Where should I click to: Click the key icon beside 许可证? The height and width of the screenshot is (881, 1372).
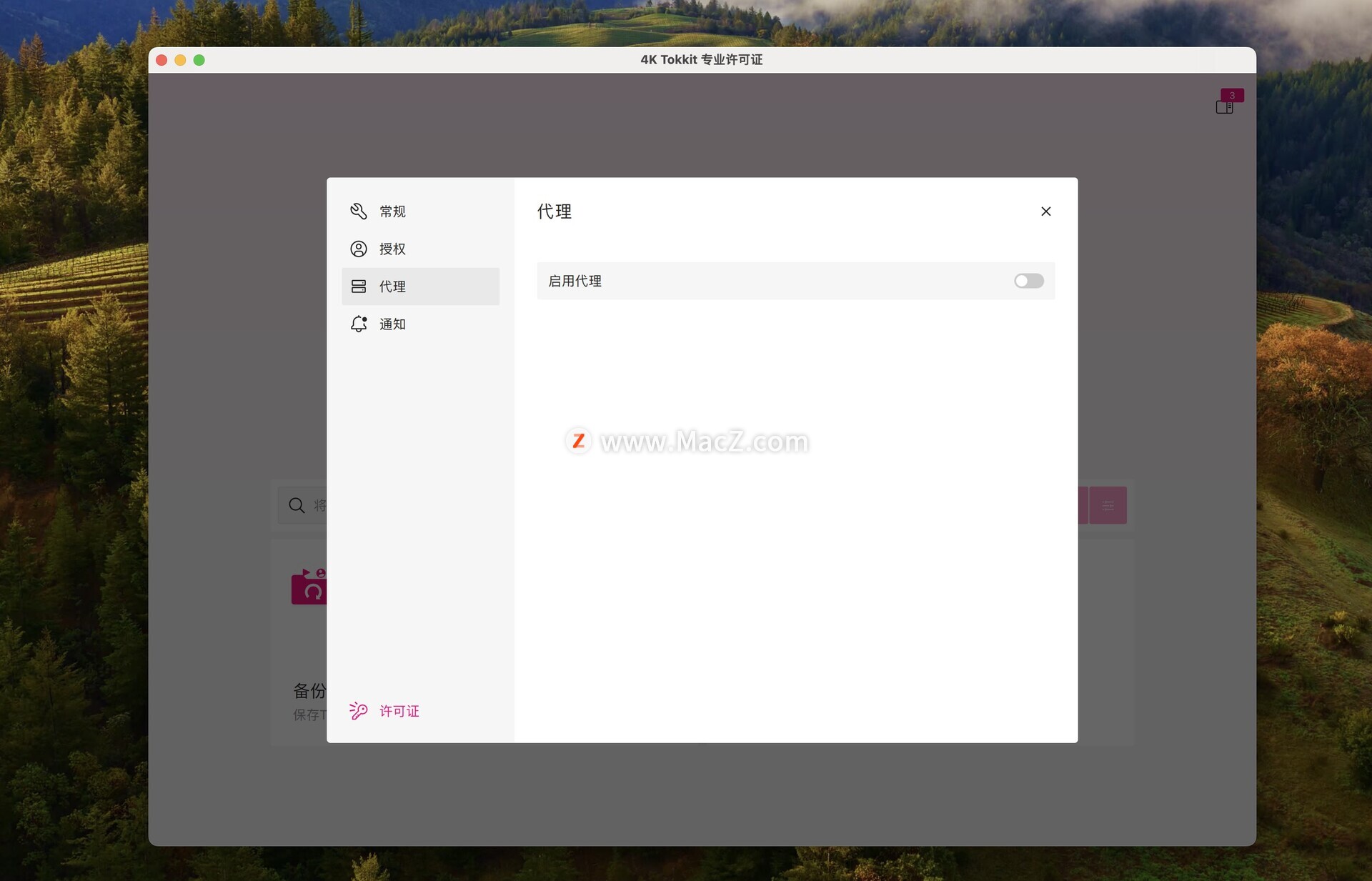[x=359, y=711]
